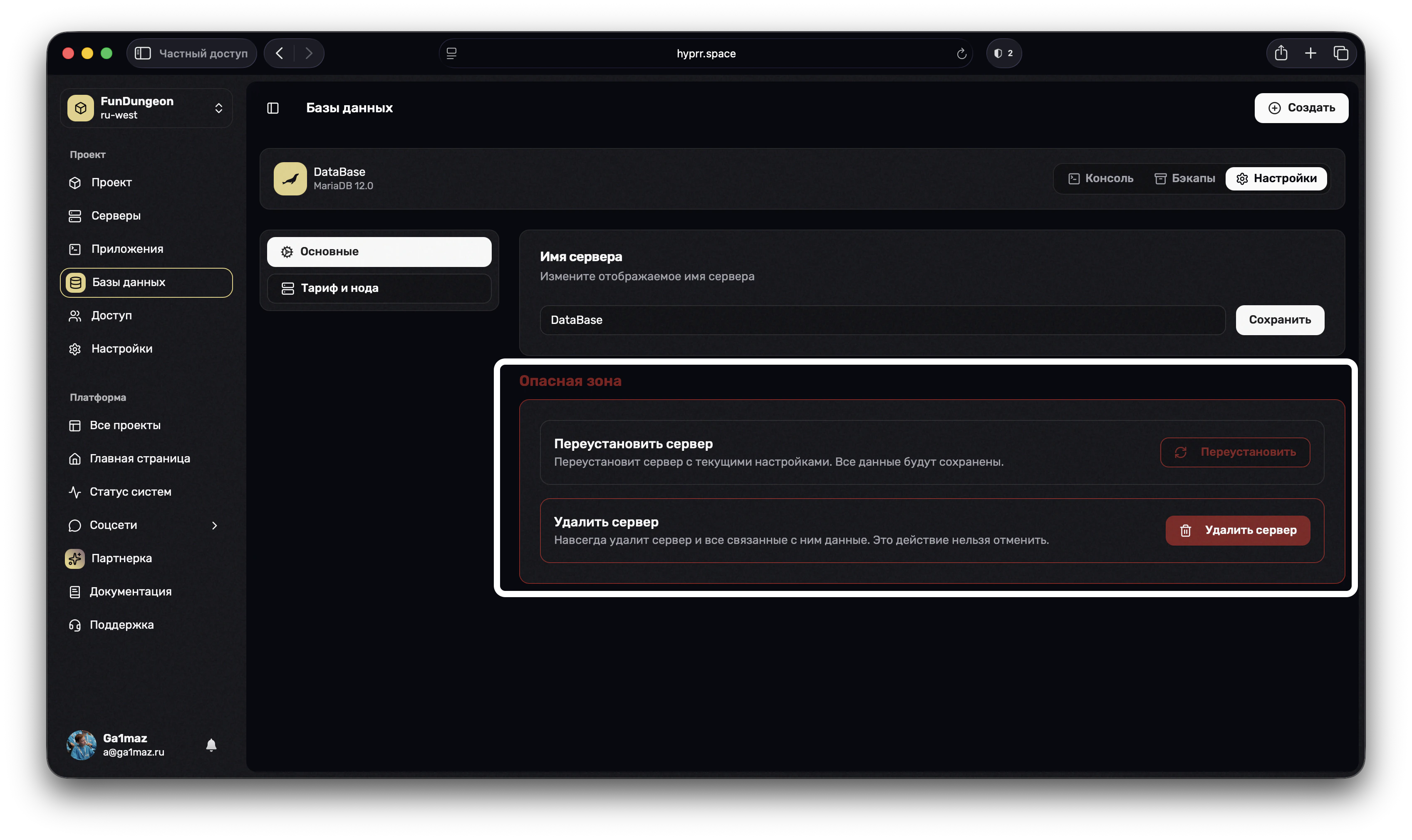Open the privacy shield report
The height and width of the screenshot is (840, 1412).
tap(1003, 53)
